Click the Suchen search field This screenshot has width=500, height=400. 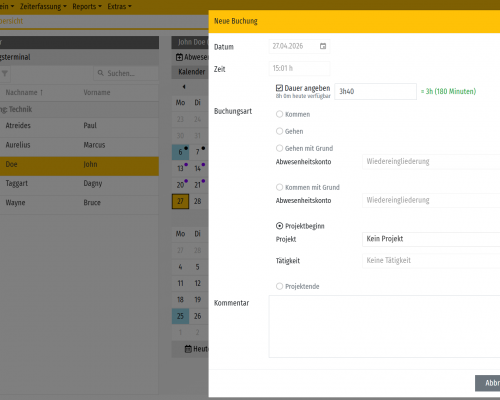click(x=126, y=73)
